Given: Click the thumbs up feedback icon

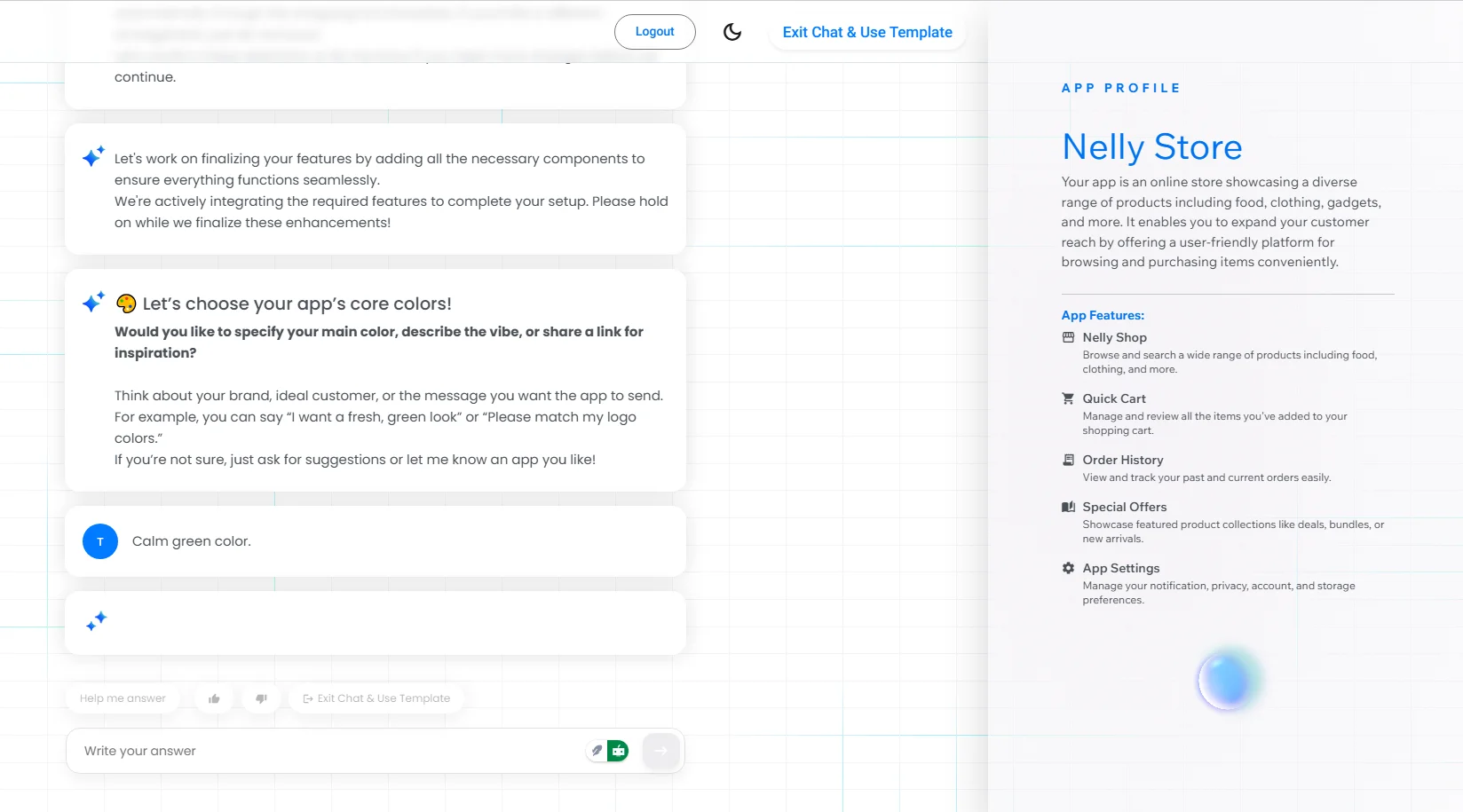Looking at the screenshot, I should (x=214, y=698).
